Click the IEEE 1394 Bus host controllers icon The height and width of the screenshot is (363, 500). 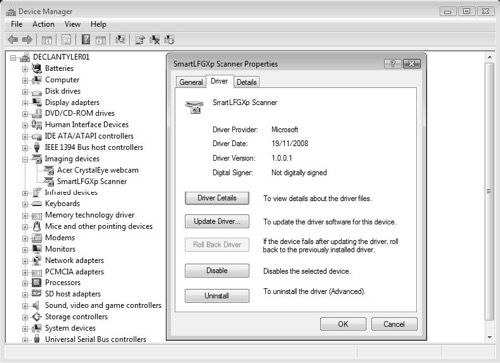[37, 147]
